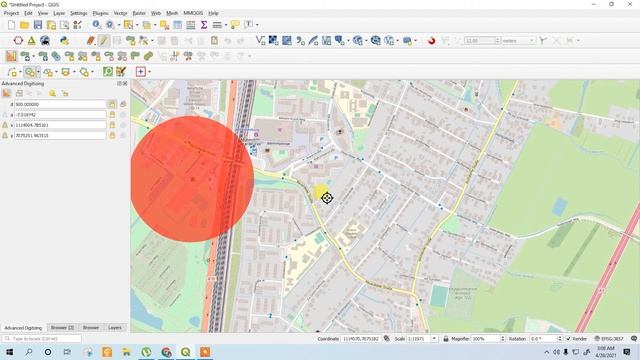
Task: Click the Current Edits pencil icon
Action: coord(91,40)
